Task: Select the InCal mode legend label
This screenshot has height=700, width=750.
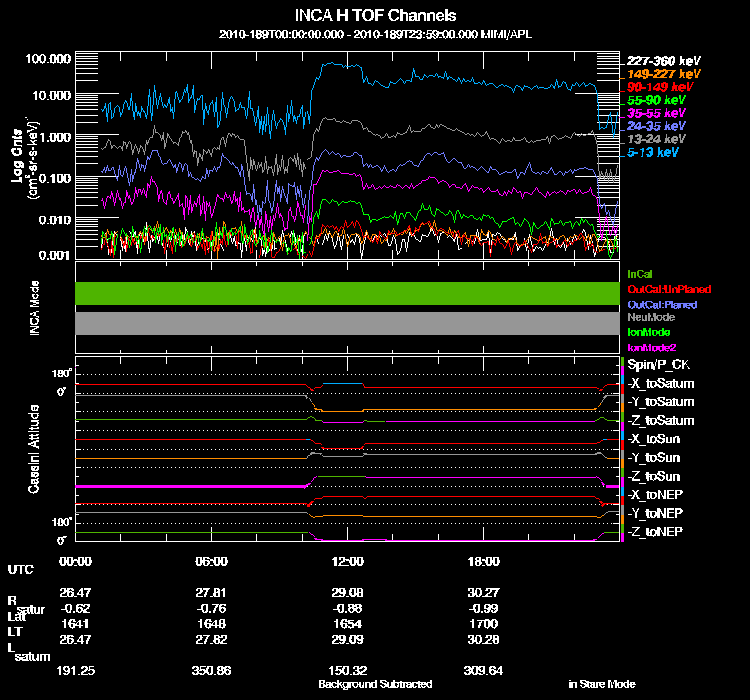Action: pos(639,273)
